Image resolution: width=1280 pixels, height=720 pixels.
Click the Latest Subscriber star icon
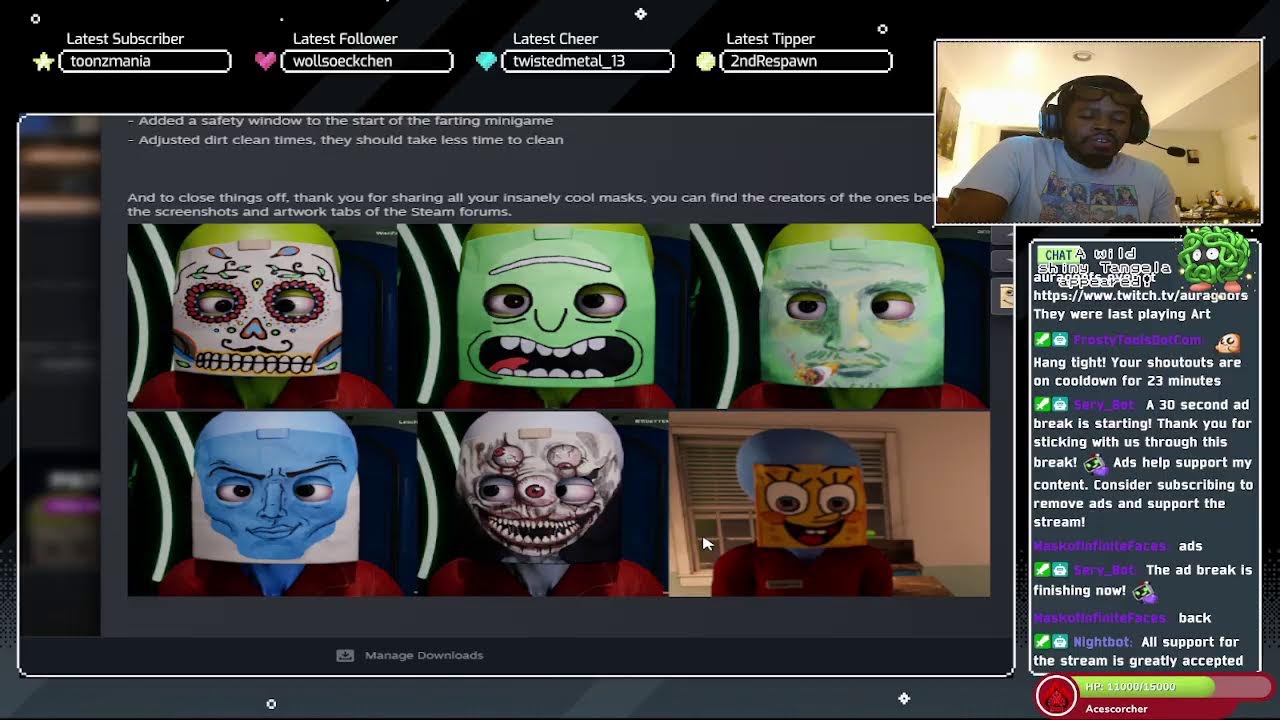click(43, 61)
